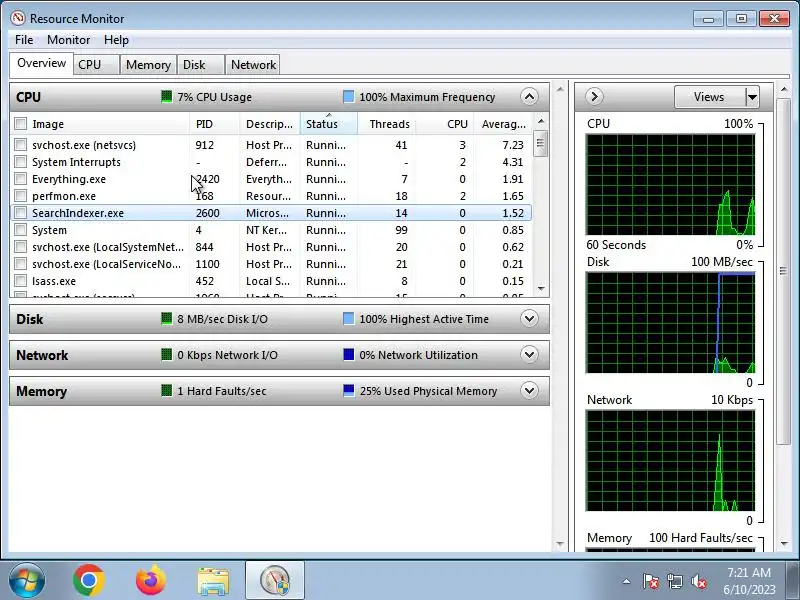Image resolution: width=800 pixels, height=600 pixels.
Task: Launch Firefox from the taskbar
Action: 151,581
